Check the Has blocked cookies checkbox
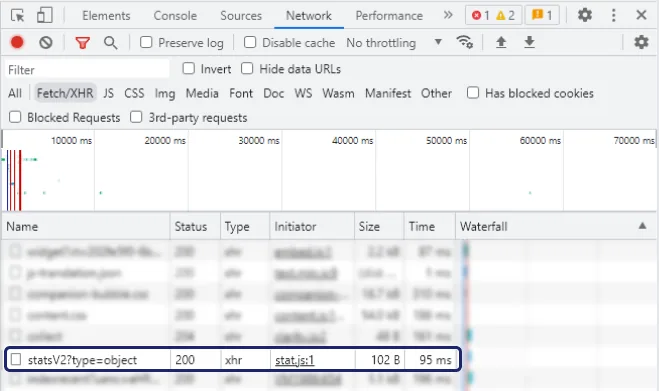 pos(473,92)
